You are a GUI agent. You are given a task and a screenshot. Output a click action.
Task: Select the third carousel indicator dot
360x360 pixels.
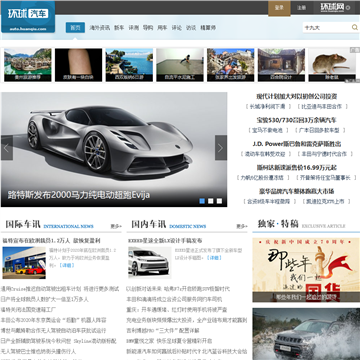(x=219, y=201)
